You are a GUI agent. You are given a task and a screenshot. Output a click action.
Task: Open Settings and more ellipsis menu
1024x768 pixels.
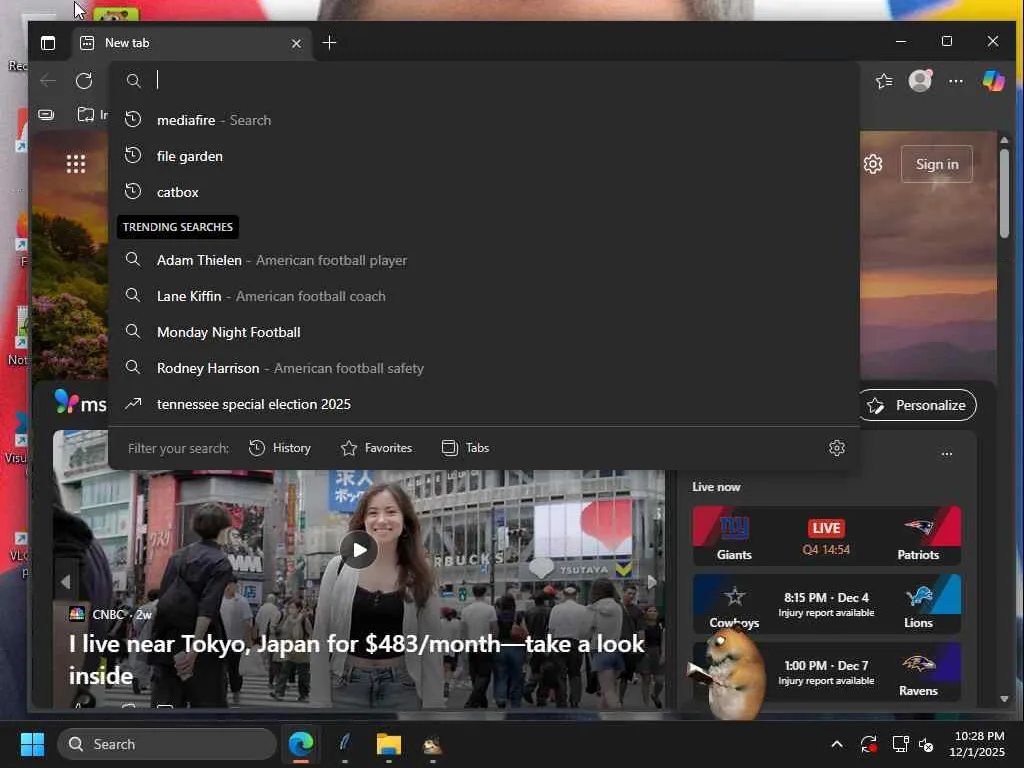coord(955,81)
